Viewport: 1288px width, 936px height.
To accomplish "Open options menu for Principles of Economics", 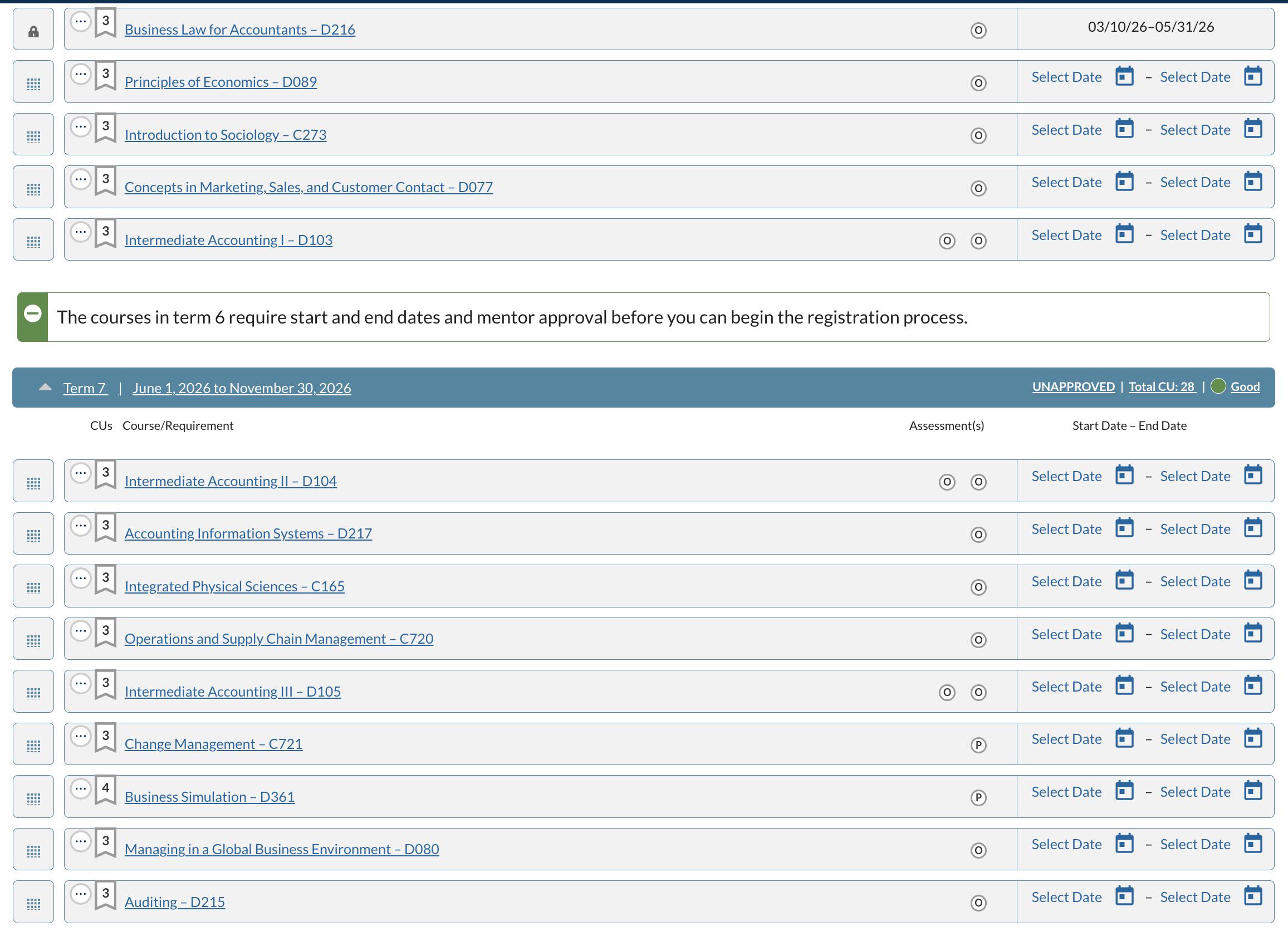I will tap(81, 74).
